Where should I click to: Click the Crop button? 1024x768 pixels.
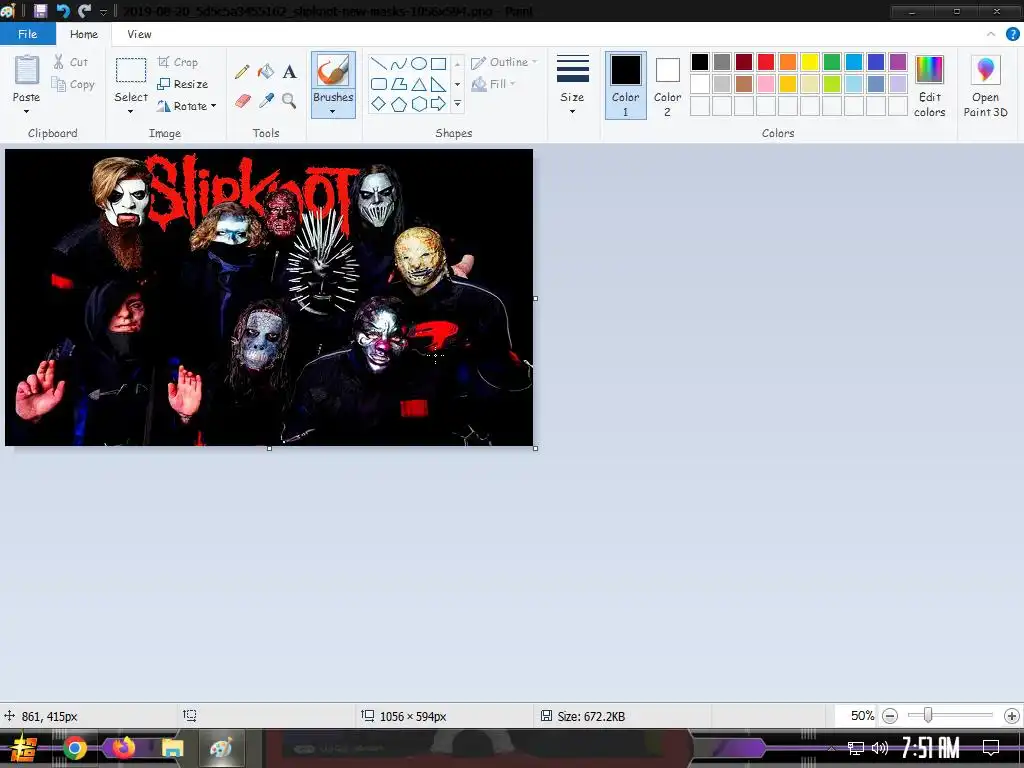coord(178,62)
